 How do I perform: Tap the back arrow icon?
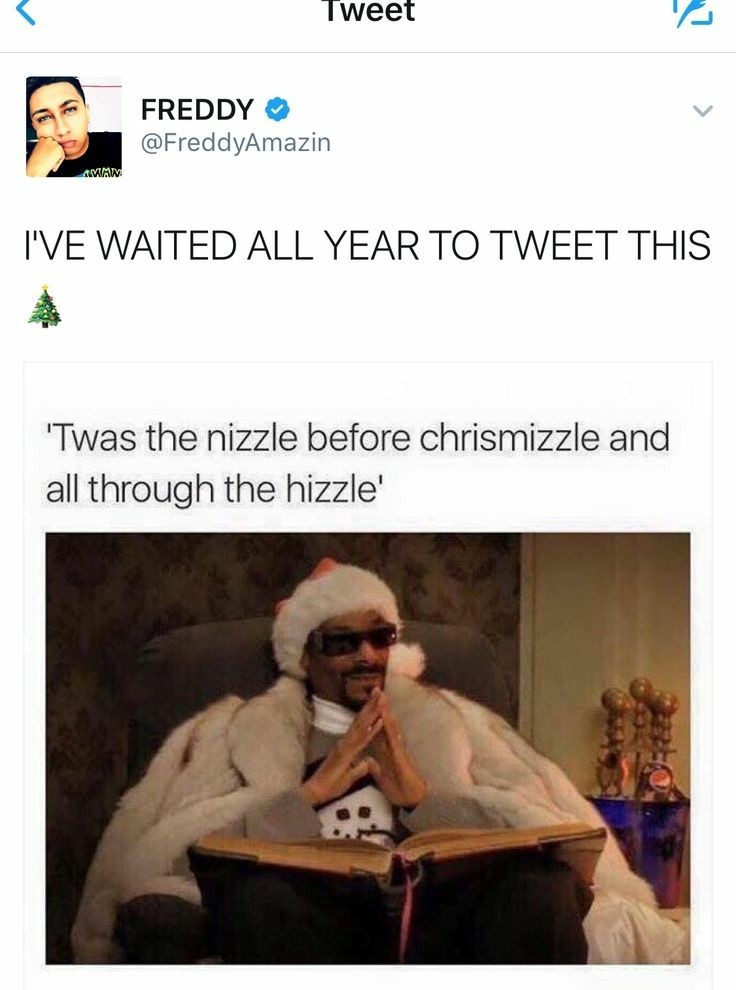pyautogui.click(x=25, y=11)
